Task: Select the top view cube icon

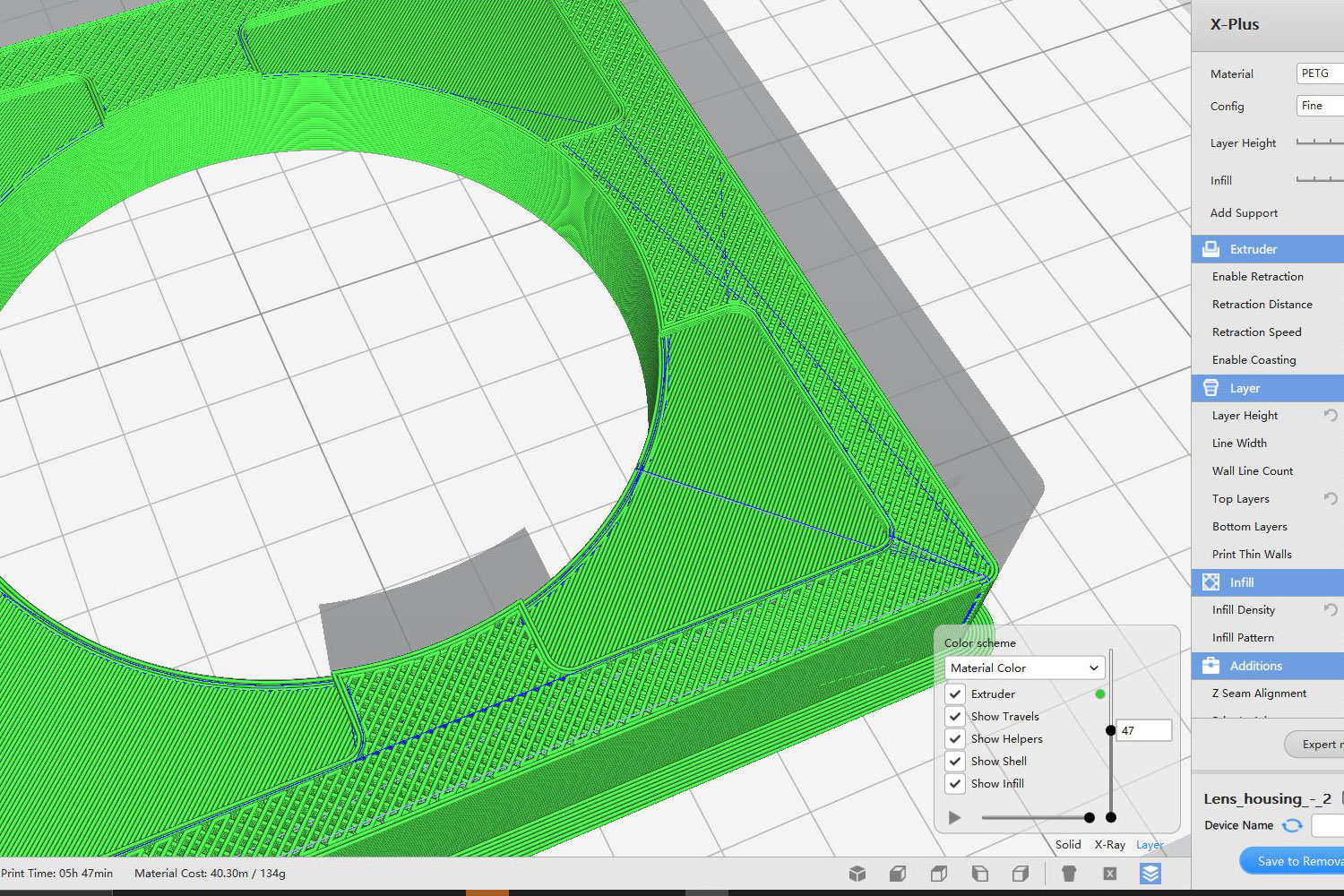Action: tap(939, 874)
